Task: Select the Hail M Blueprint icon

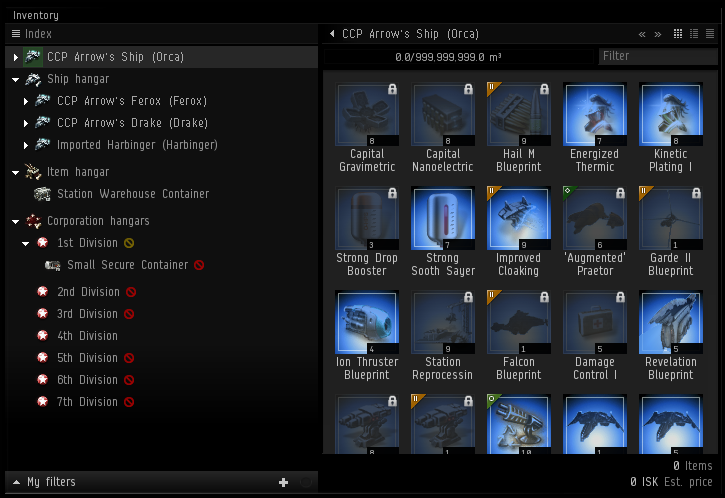Action: [519, 114]
